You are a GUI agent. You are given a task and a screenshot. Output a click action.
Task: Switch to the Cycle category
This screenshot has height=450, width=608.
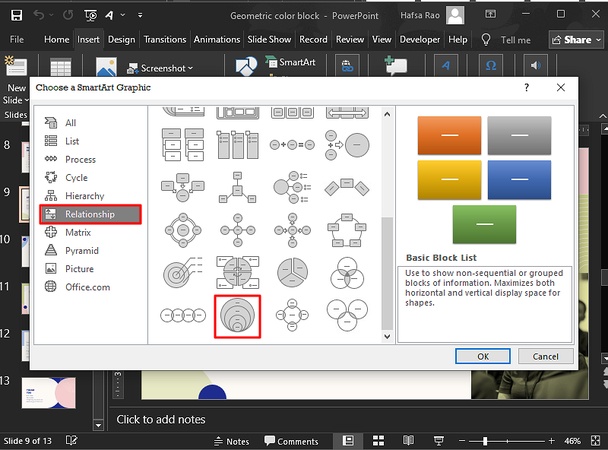tap(76, 178)
